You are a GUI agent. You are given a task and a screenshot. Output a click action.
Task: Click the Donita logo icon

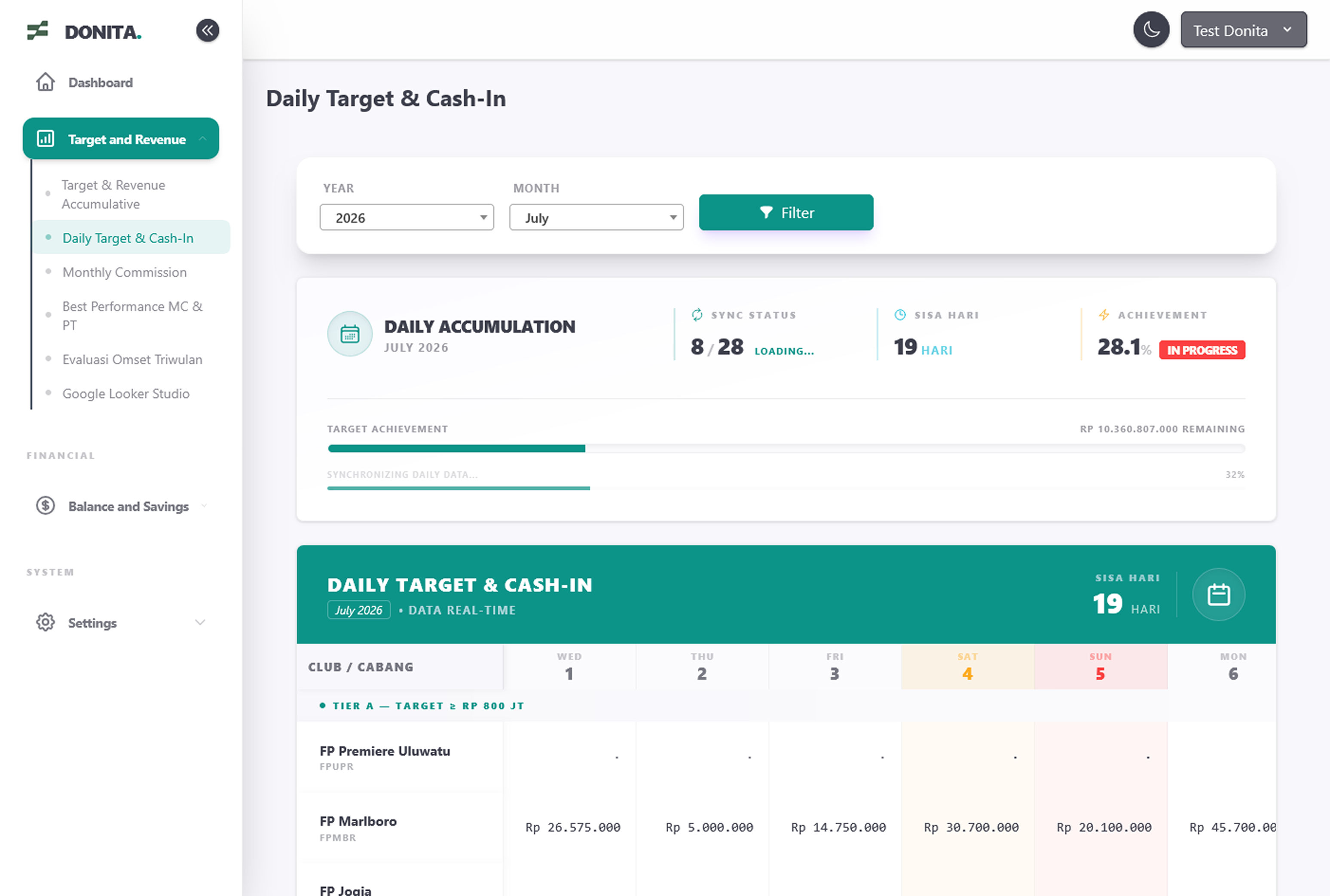(38, 30)
